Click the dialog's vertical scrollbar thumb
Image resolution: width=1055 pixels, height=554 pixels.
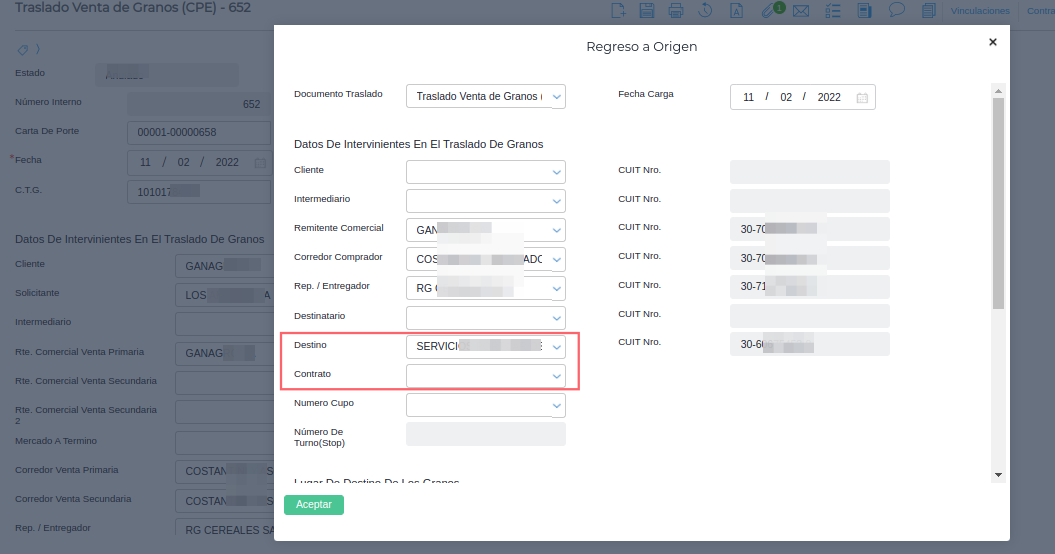[998, 200]
